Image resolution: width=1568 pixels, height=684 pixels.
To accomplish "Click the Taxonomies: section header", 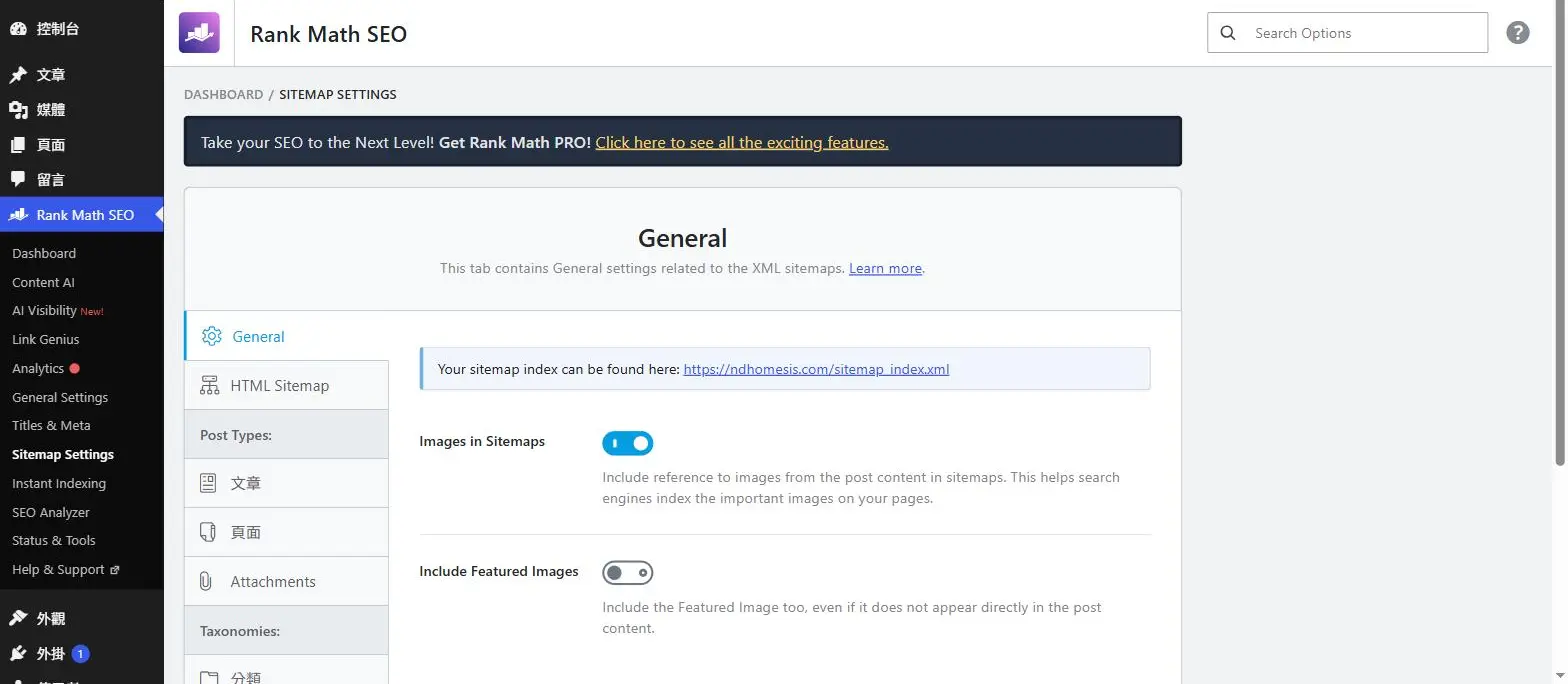I will click(240, 631).
